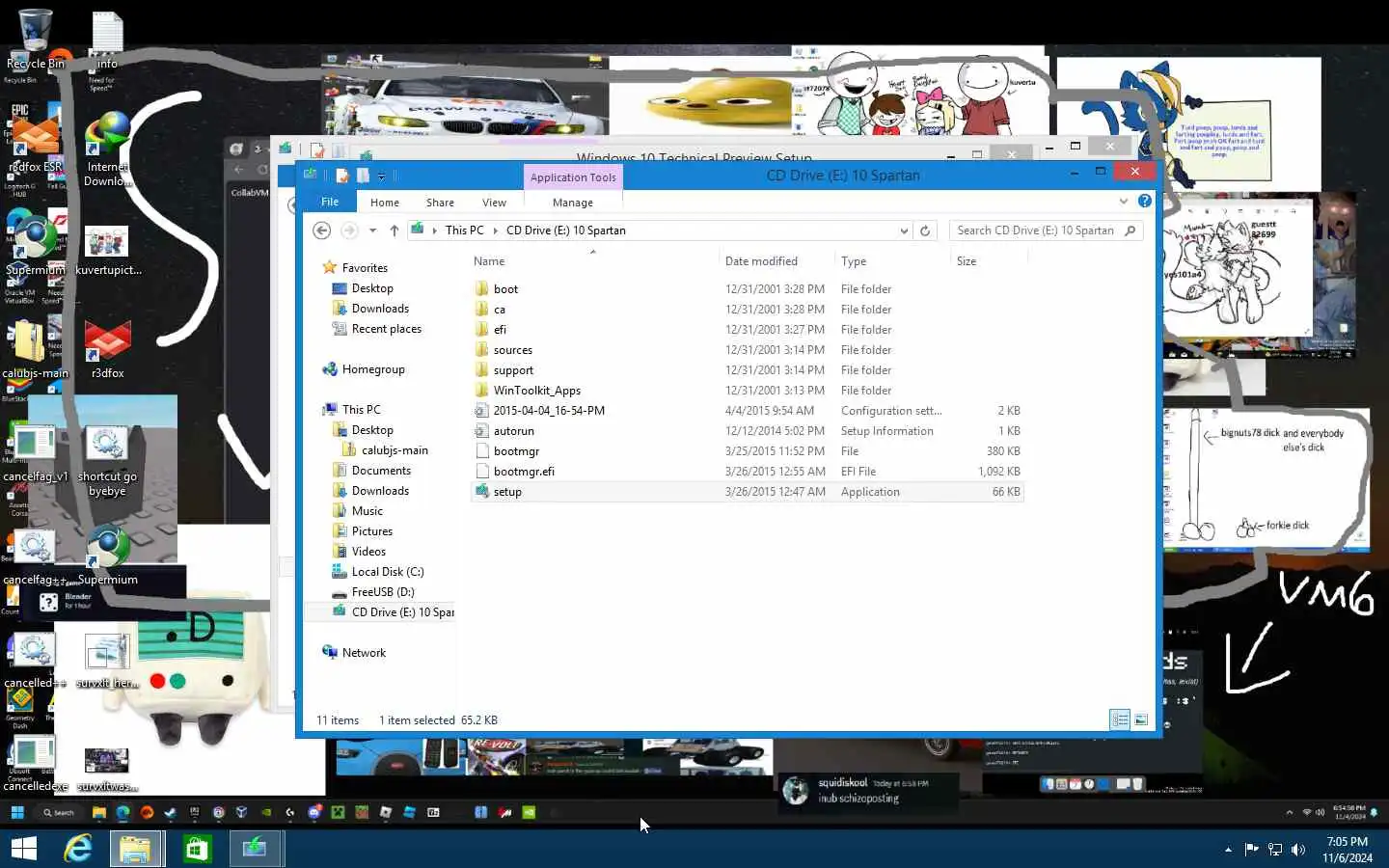Click Application Tools contextual tab header
Screen dimensions: 1389x868
click(573, 177)
